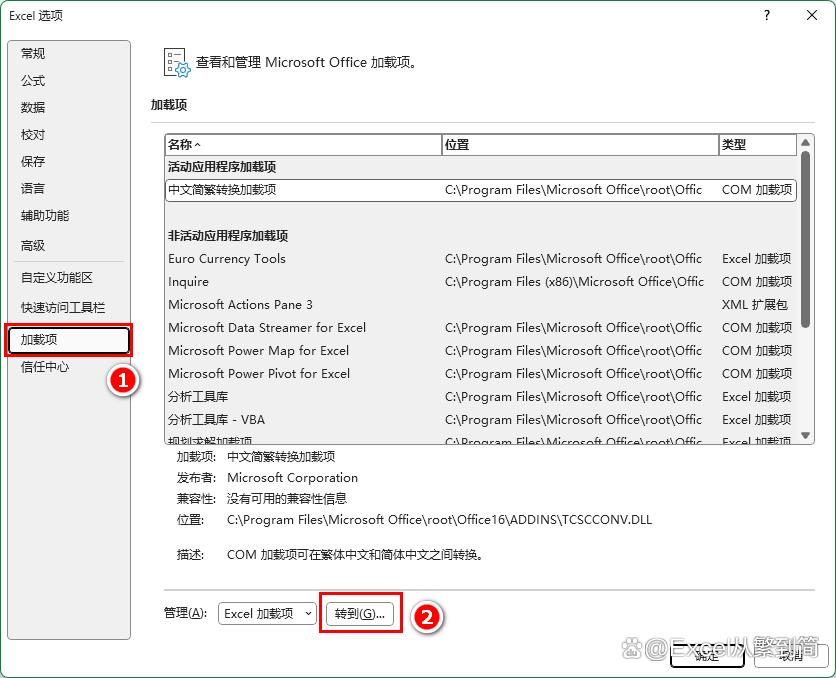
Task: Select the 常规 category
Action: (x=34, y=53)
